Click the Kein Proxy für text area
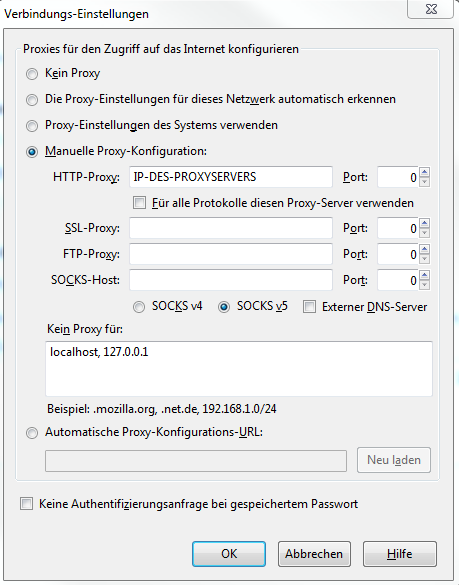This screenshot has height=585, width=459. point(239,369)
